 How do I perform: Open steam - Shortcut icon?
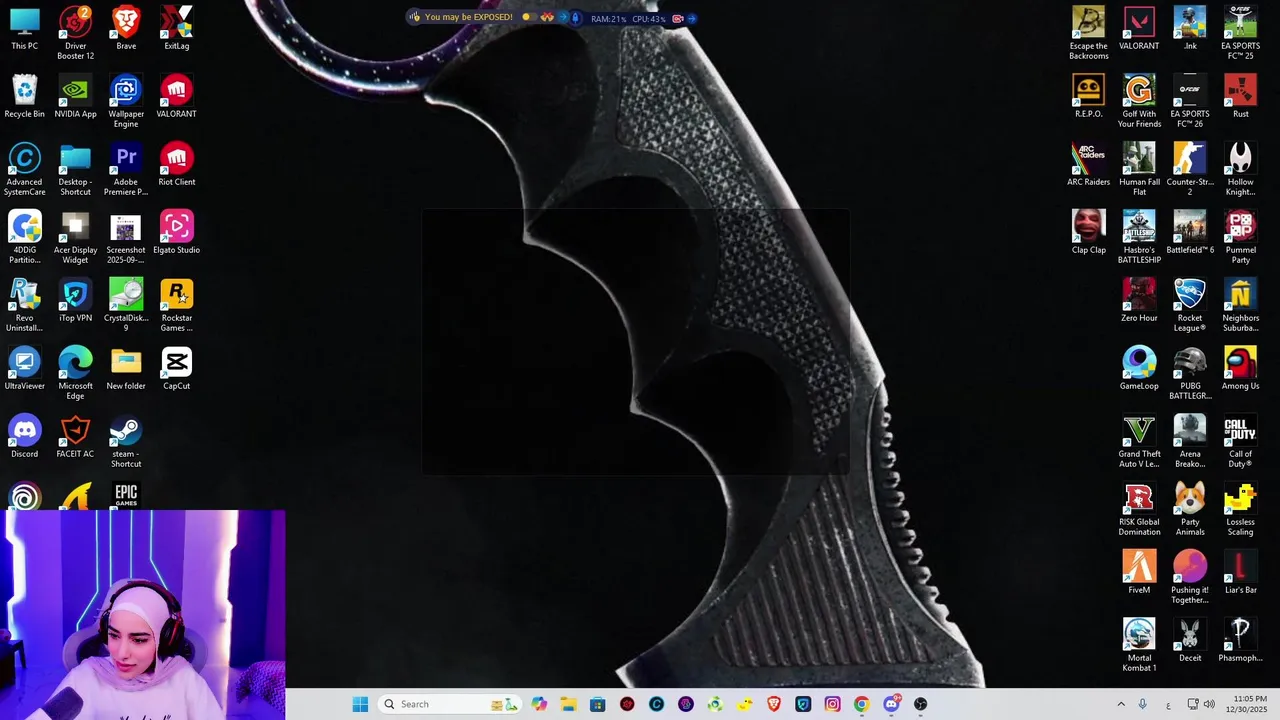pos(126,442)
